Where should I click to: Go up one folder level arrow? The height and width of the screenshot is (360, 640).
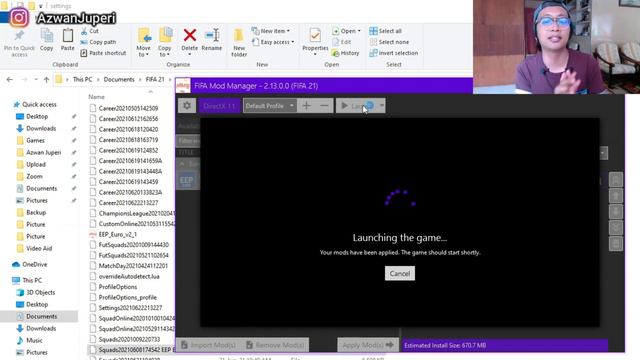pos(47,80)
